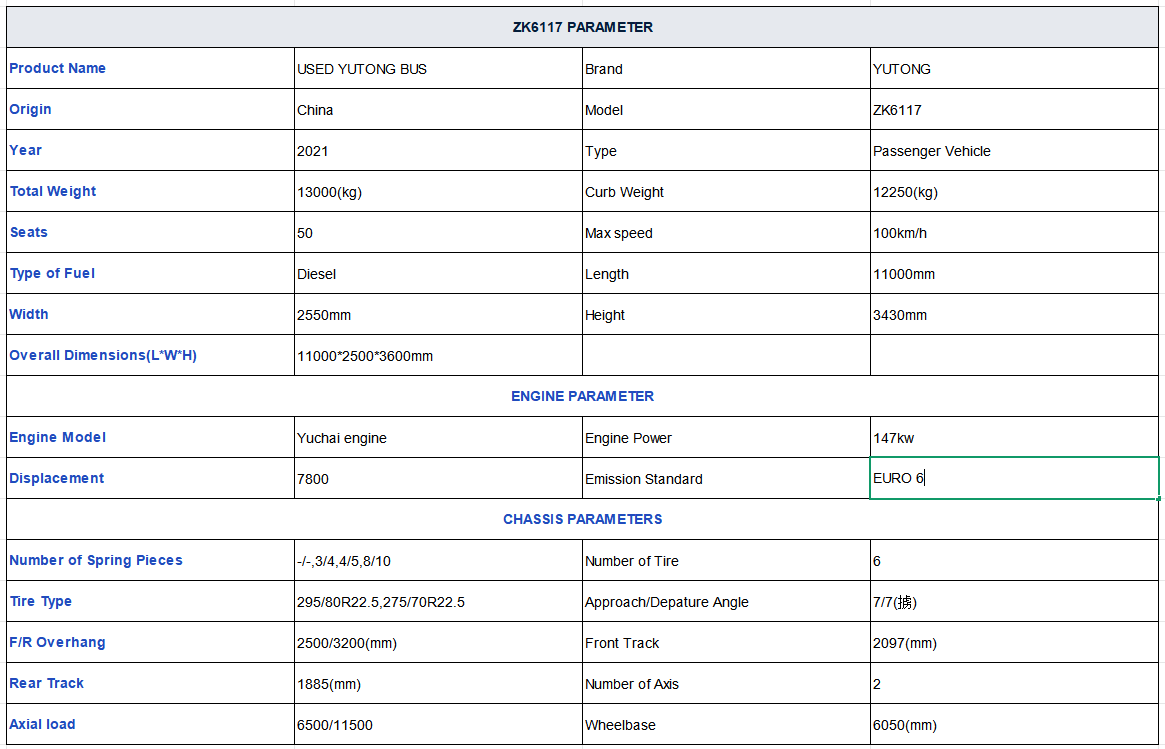Screen dimensions: 1165x749
Task: Select the Height label cell
Action: (726, 314)
